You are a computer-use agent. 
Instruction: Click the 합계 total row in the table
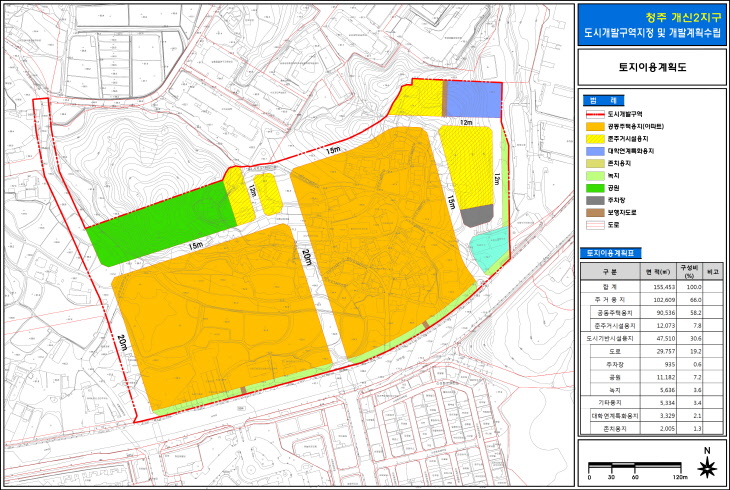[x=652, y=286]
